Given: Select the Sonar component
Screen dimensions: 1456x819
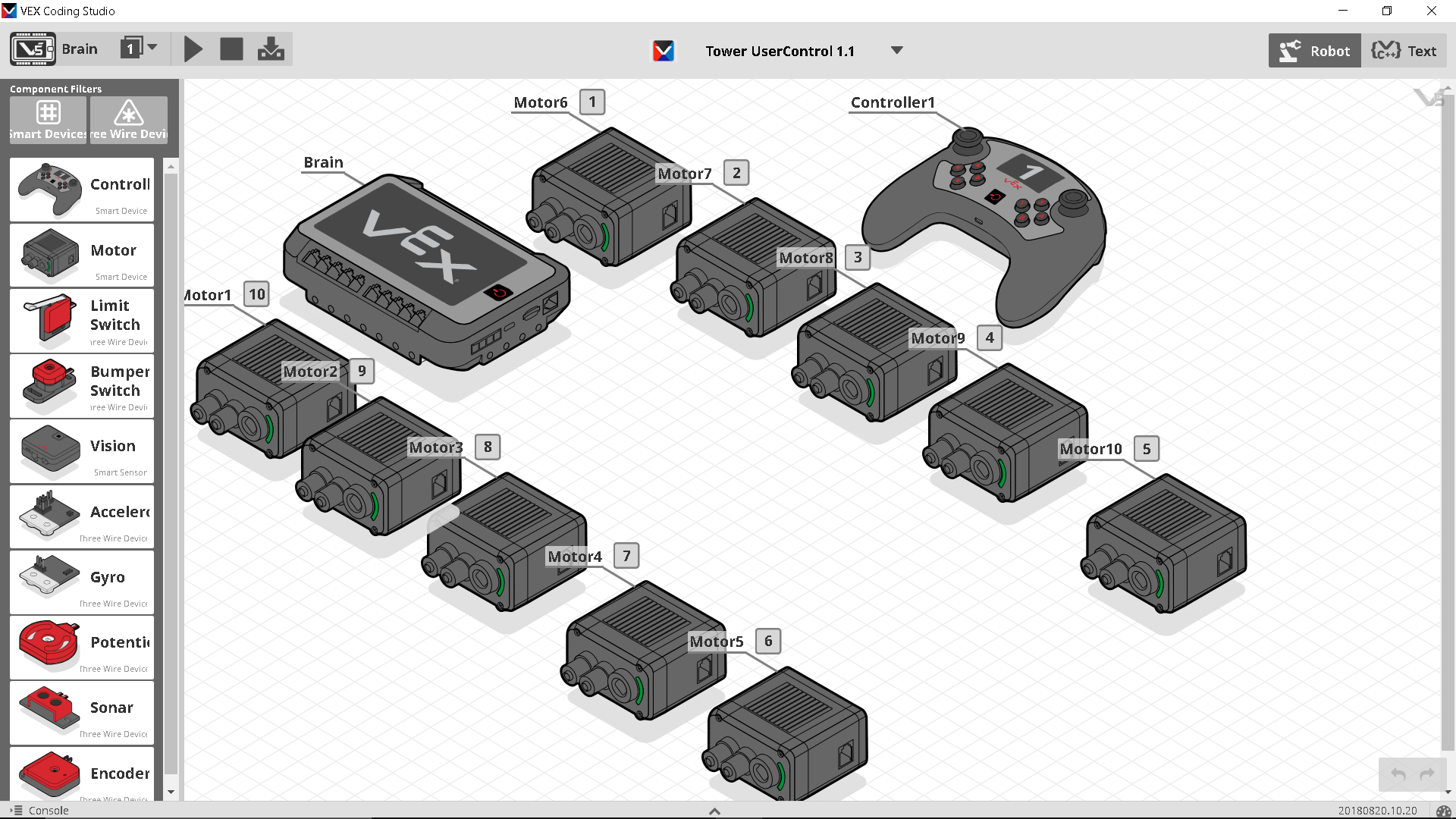Looking at the screenshot, I should point(82,713).
